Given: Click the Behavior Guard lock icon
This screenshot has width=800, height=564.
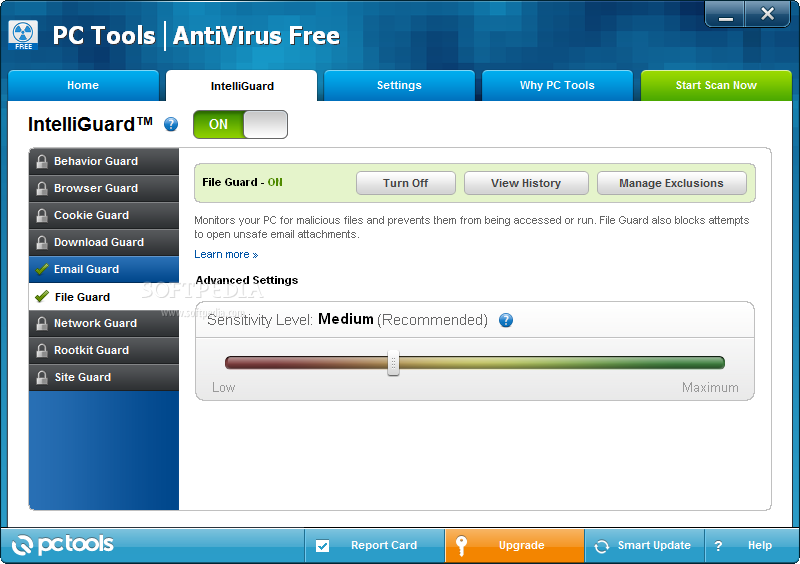Looking at the screenshot, I should (42, 161).
